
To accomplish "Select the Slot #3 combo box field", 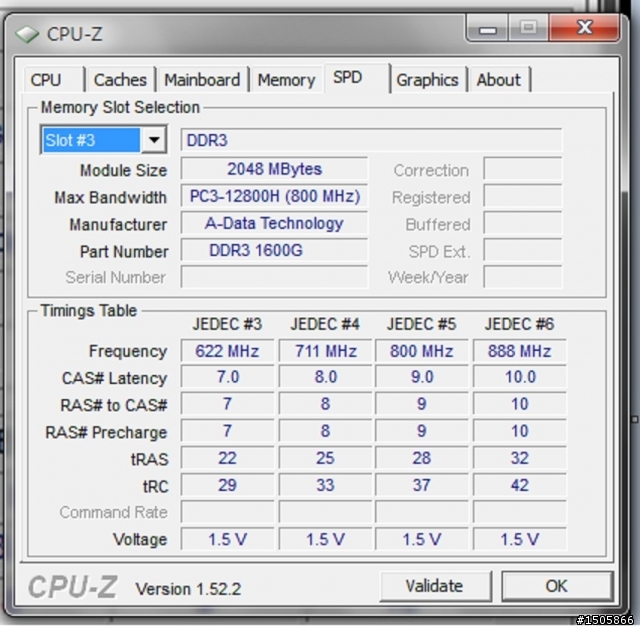I will [x=104, y=140].
